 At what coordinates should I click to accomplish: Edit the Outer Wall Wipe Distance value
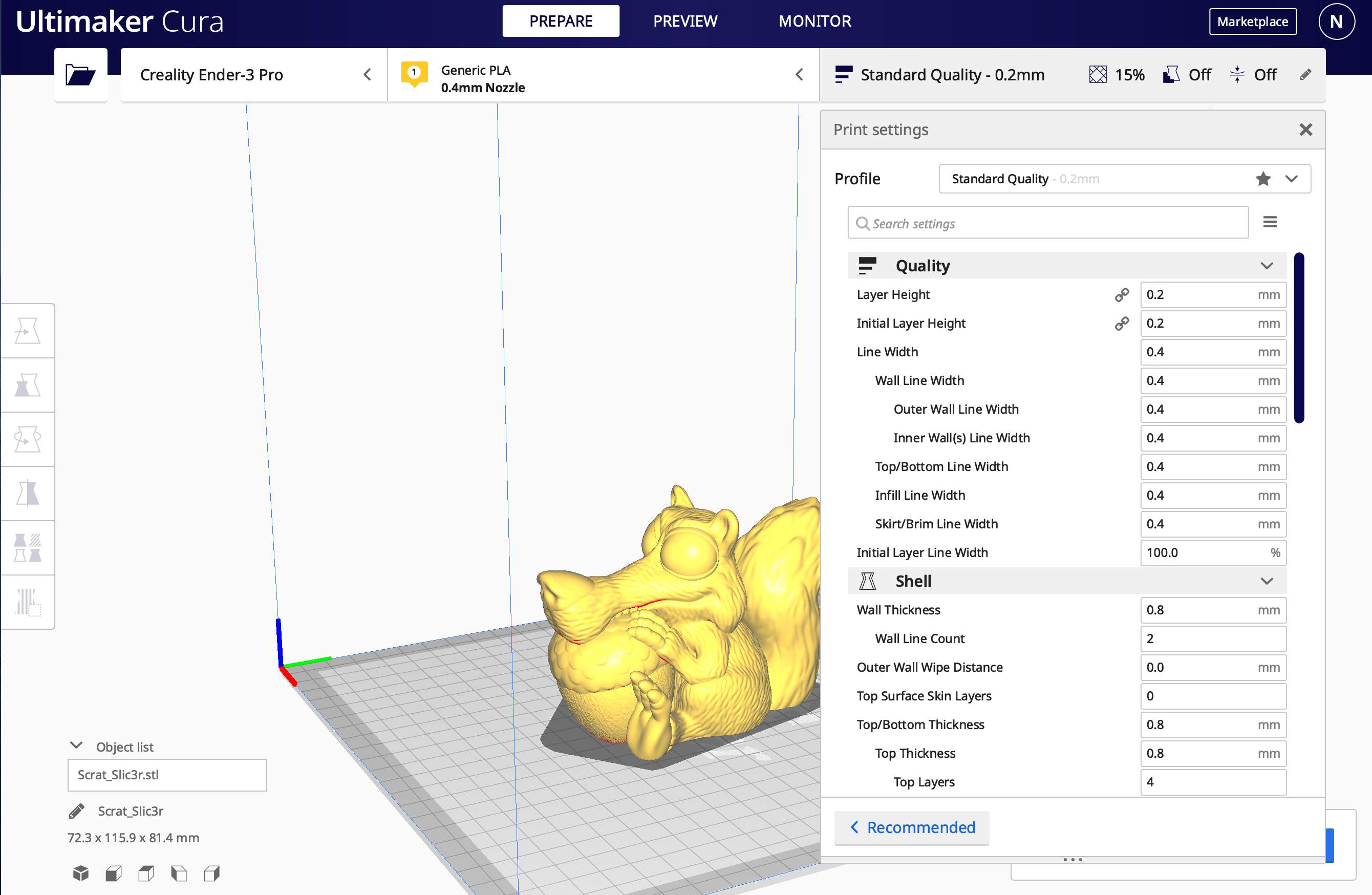tap(1213, 668)
